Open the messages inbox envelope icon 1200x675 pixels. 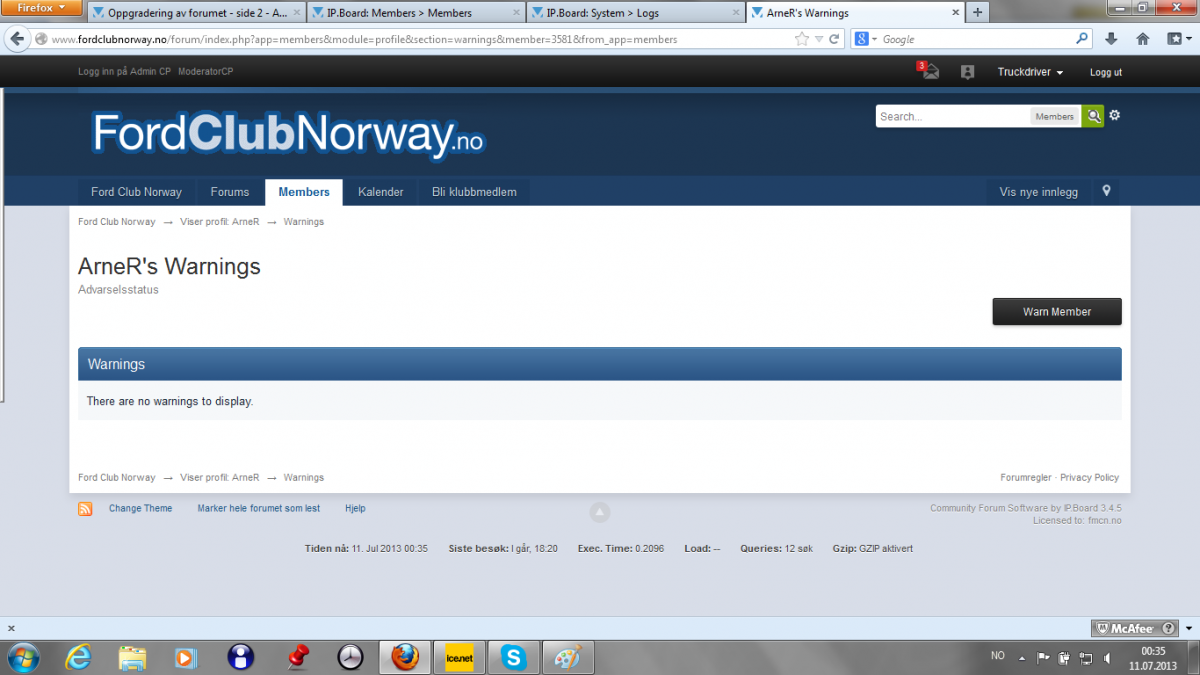pyautogui.click(x=930, y=72)
